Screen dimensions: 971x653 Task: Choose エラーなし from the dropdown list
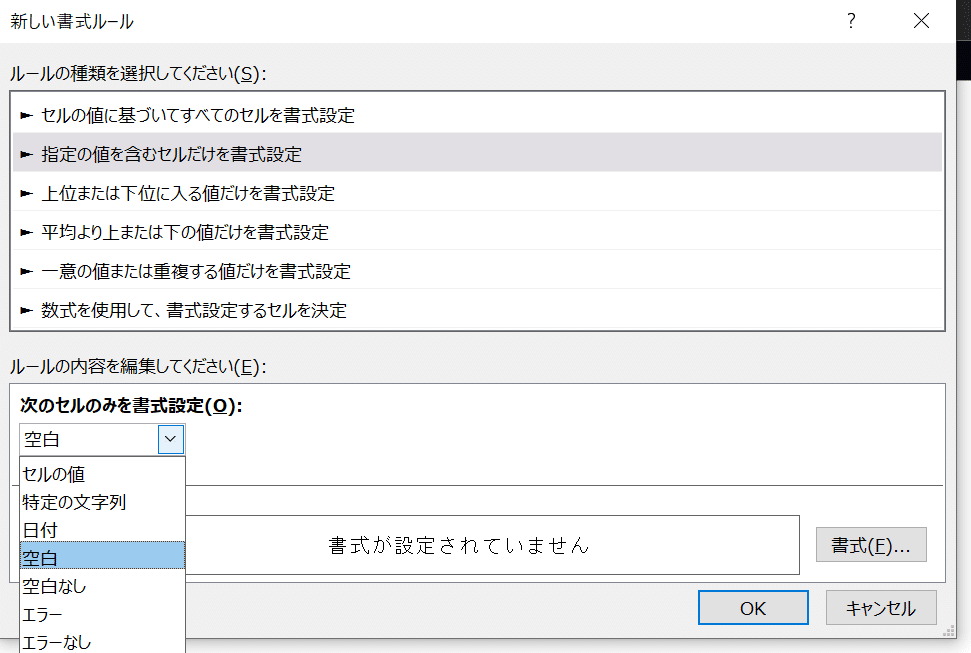coord(102,642)
